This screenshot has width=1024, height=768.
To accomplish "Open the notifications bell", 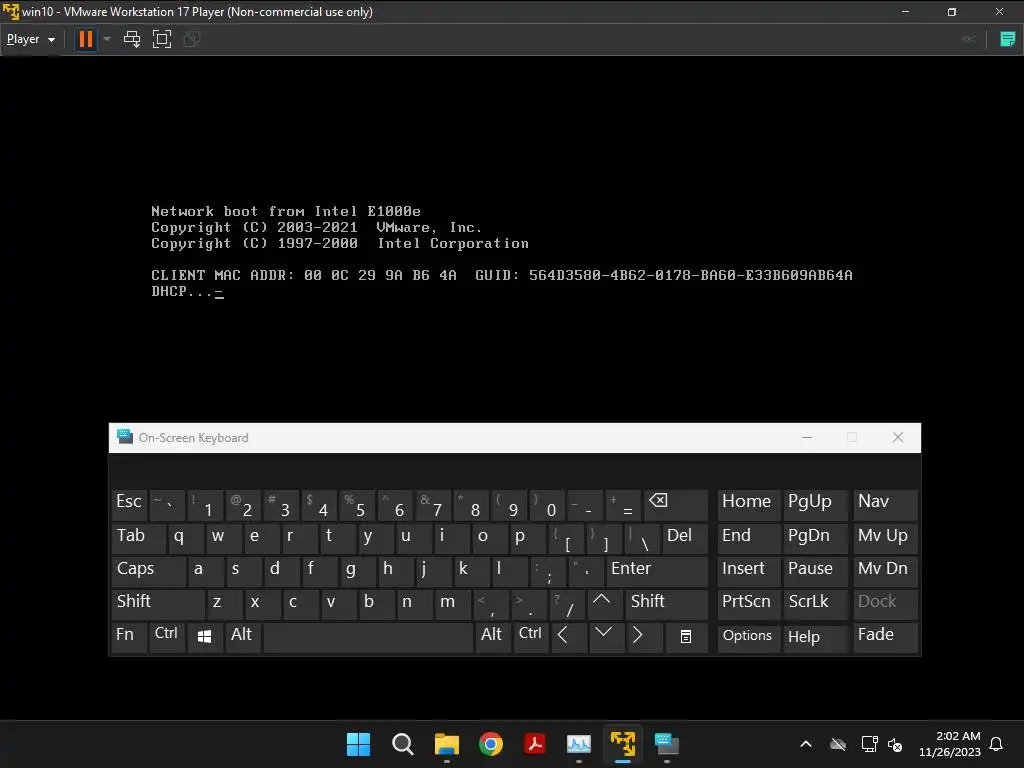I will [996, 744].
